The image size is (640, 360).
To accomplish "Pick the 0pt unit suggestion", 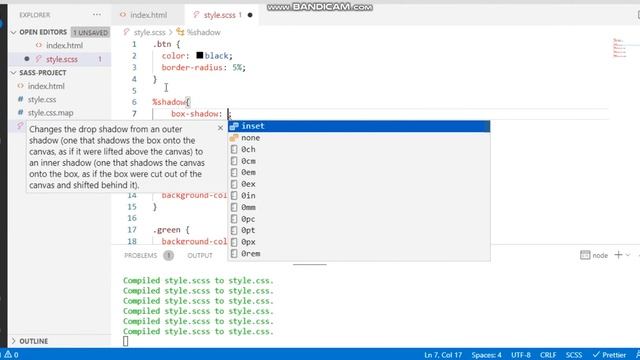I will 359,230.
